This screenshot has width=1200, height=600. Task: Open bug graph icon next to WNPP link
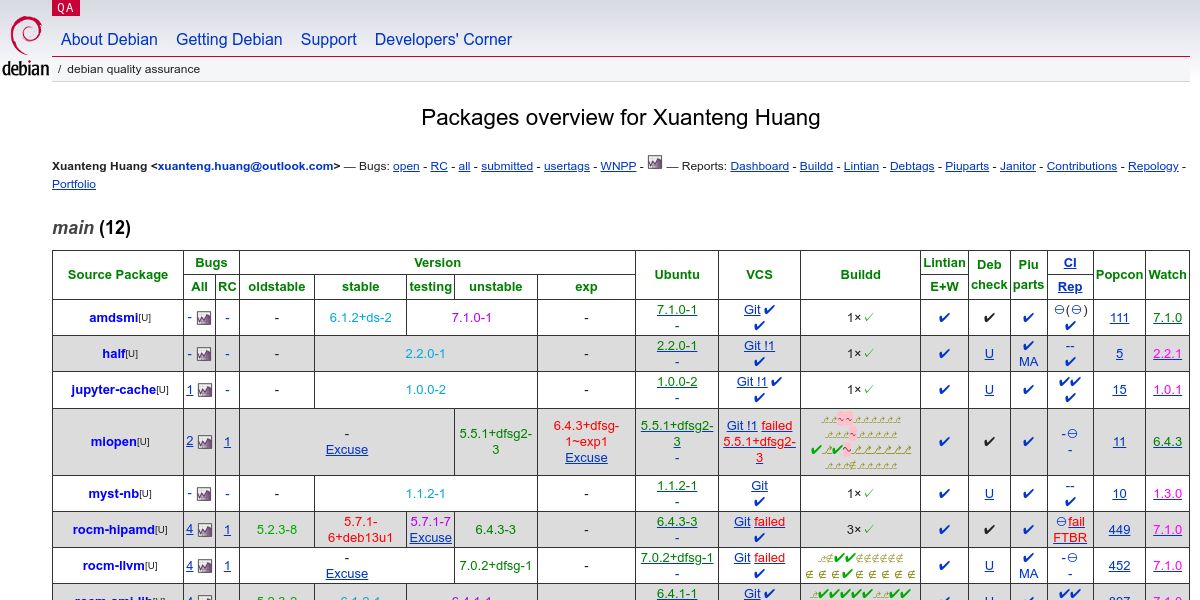pyautogui.click(x=655, y=161)
